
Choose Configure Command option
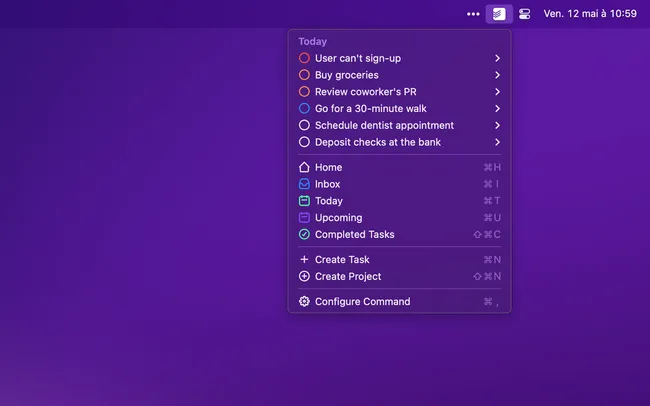click(362, 302)
